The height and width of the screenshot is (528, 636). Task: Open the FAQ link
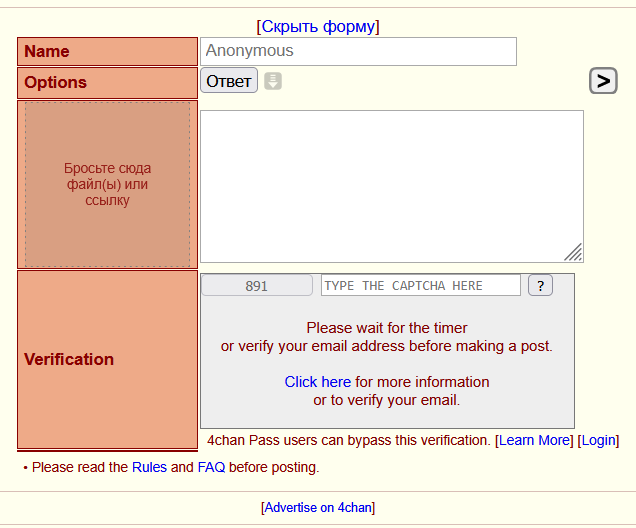click(x=211, y=467)
